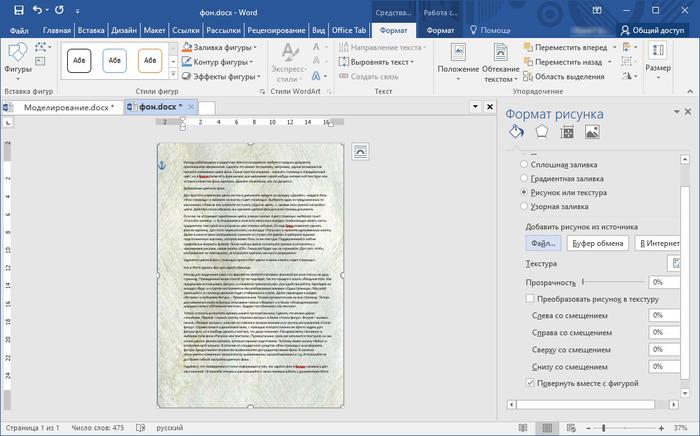Image resolution: width=700 pixels, height=436 pixels.
Task: Open the Fill & Line tab icon
Action: (x=516, y=133)
